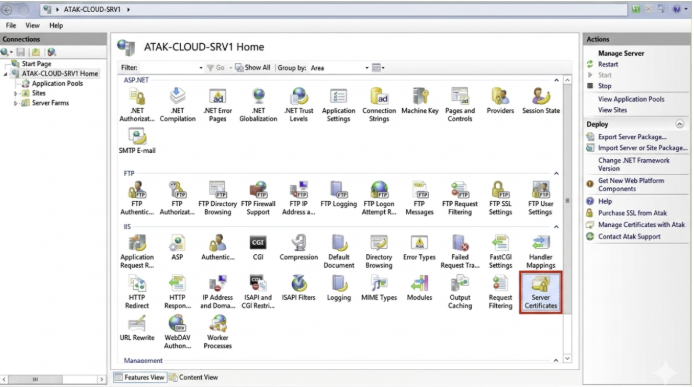Viewport: 694px width, 387px height.
Task: Click Show All in filter bar
Action: click(252, 68)
